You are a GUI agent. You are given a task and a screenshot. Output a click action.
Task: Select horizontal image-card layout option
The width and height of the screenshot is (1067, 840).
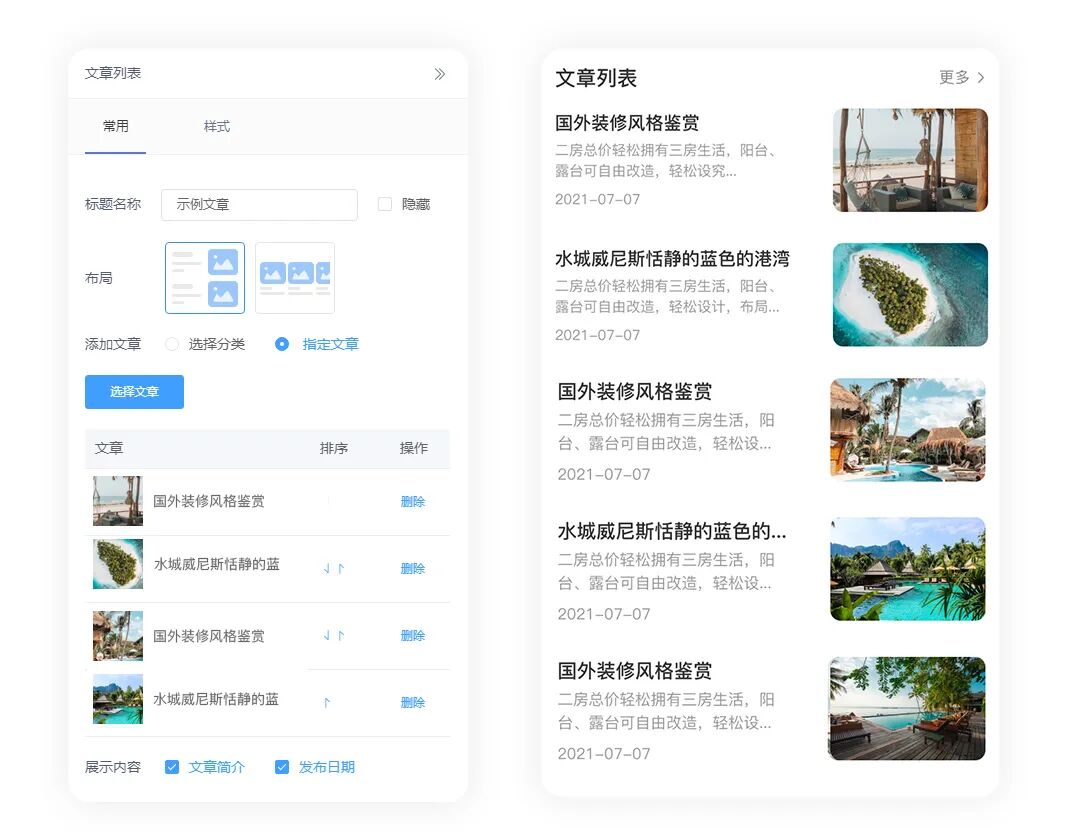click(295, 278)
